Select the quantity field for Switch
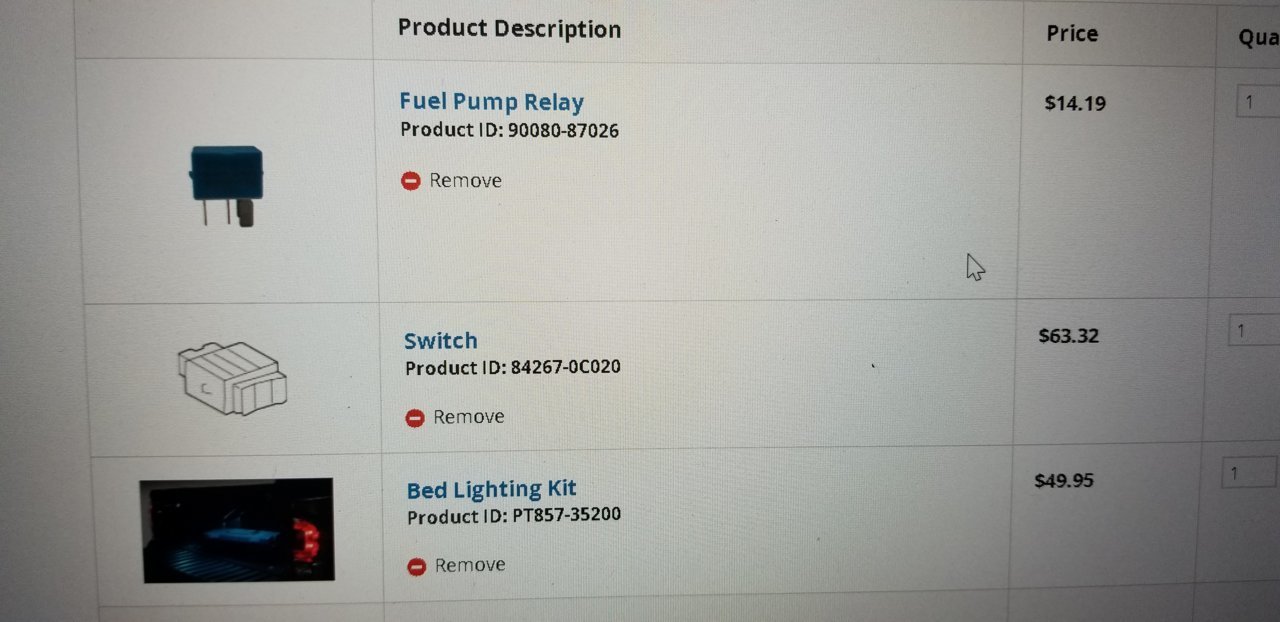Screen dimensions: 1280x622 [1254, 330]
